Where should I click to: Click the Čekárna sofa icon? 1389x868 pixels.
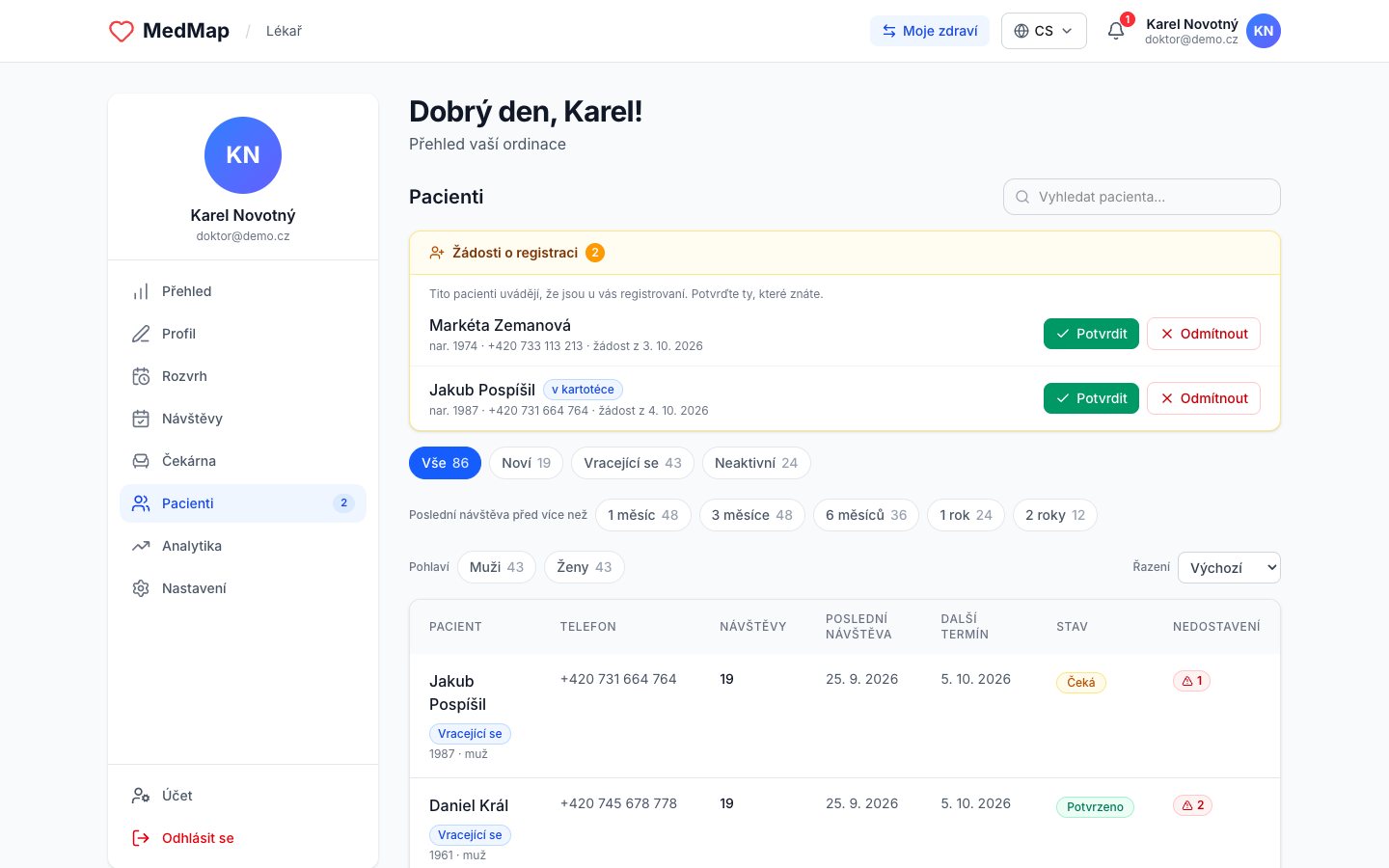click(141, 461)
